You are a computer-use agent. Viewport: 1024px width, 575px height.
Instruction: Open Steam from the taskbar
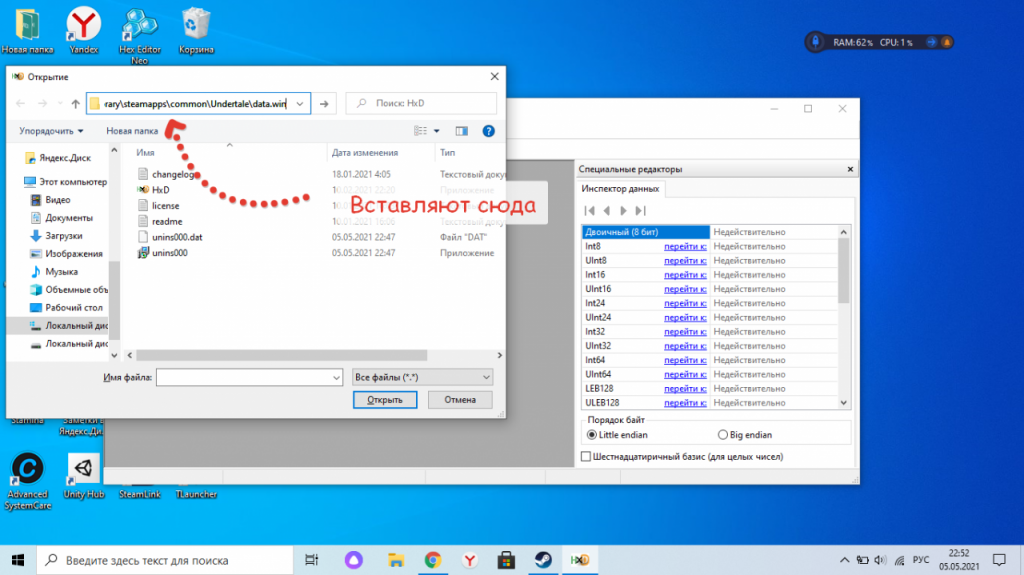pyautogui.click(x=541, y=559)
